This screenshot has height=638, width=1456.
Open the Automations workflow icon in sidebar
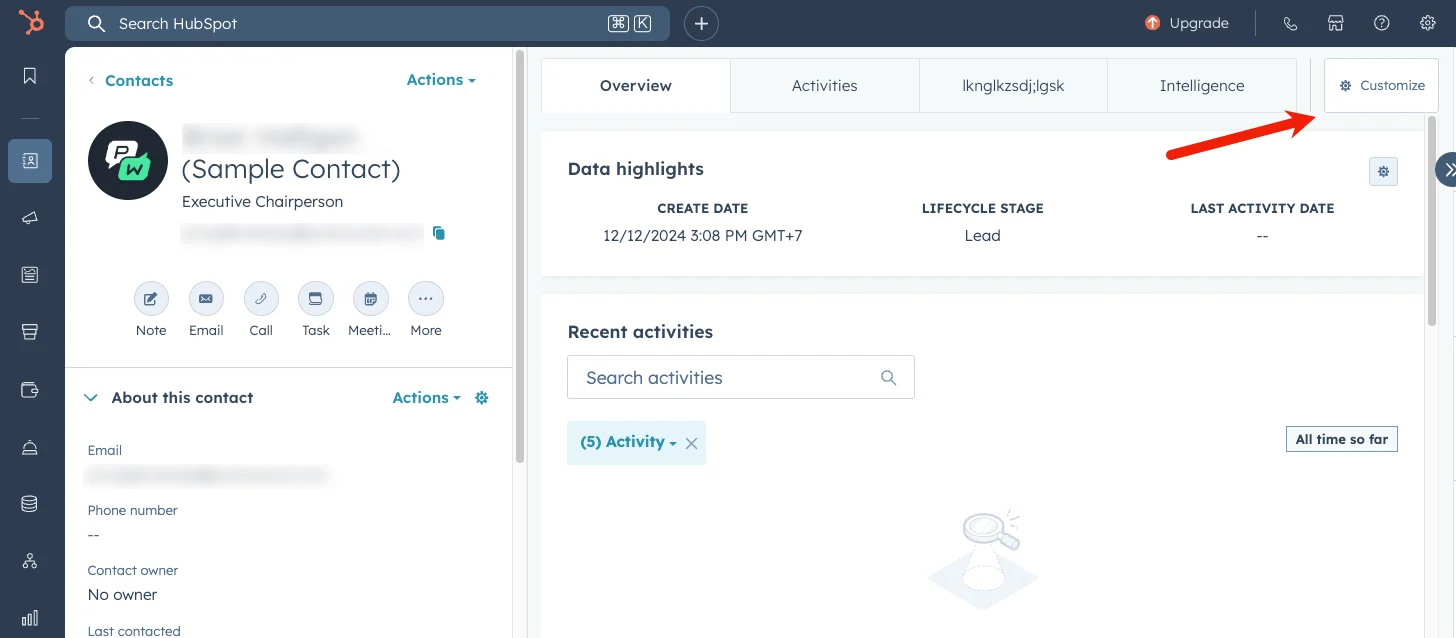pos(29,560)
